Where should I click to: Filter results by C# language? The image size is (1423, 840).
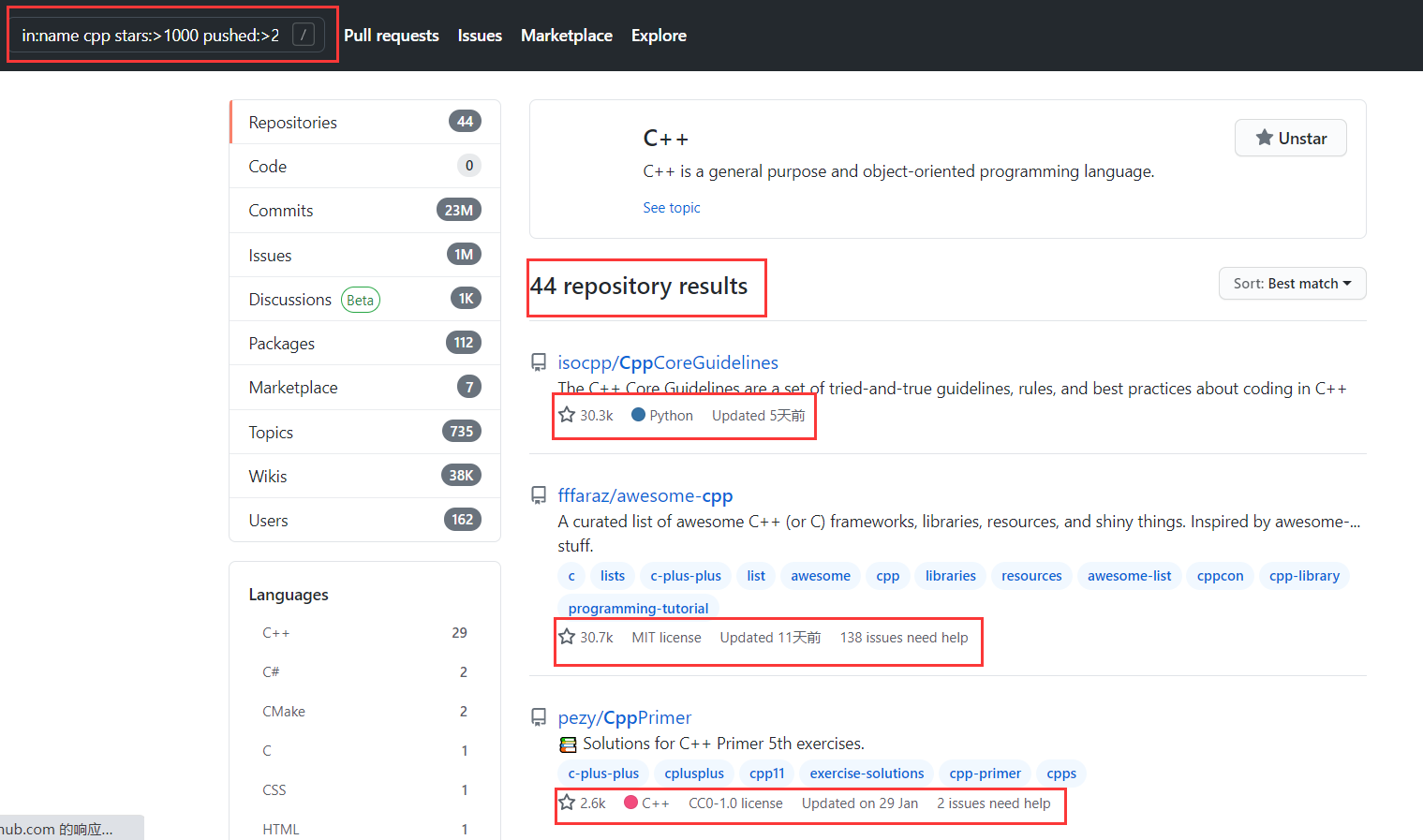coord(274,671)
